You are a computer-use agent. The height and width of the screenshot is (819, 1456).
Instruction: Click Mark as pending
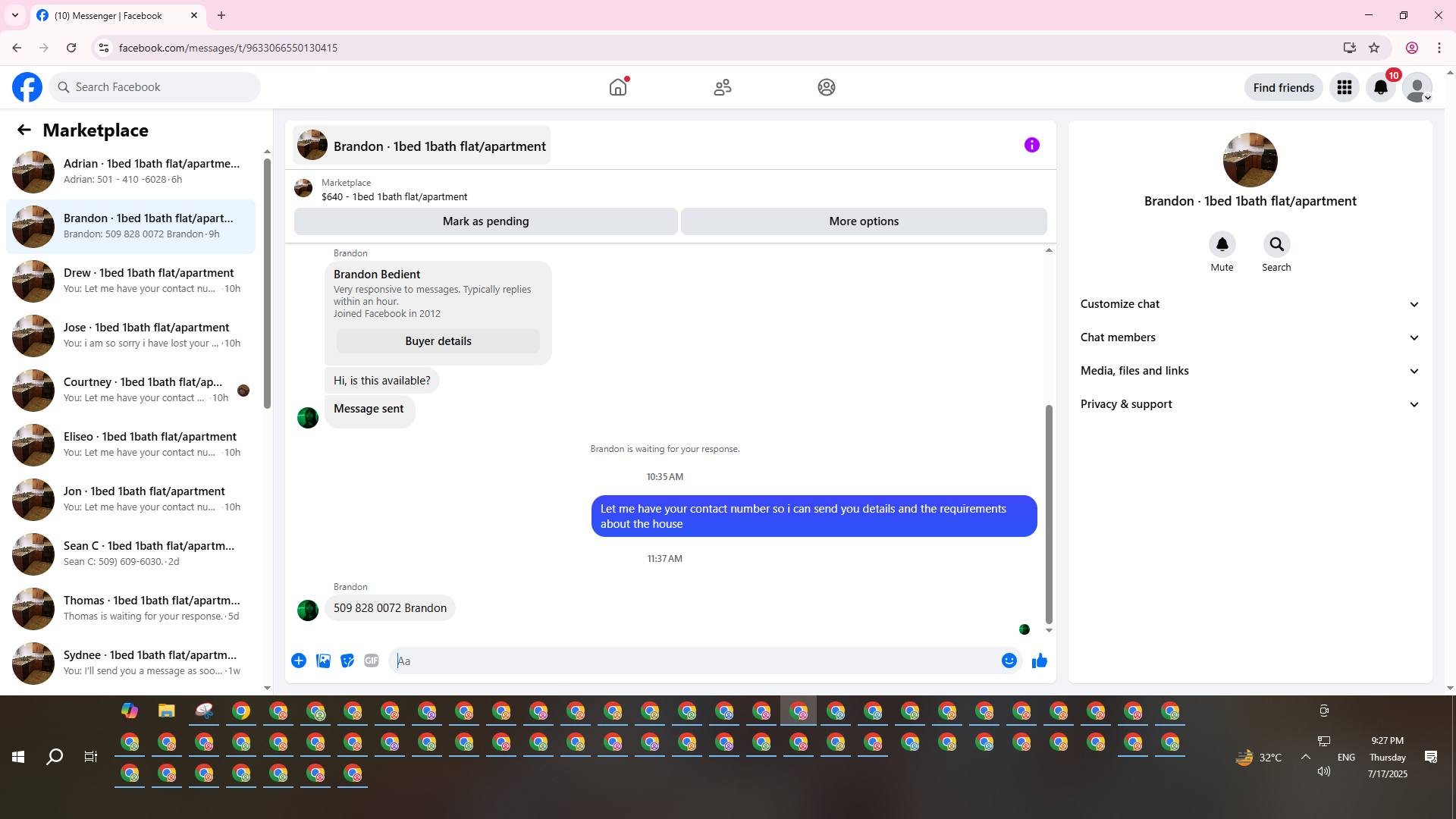coord(486,221)
